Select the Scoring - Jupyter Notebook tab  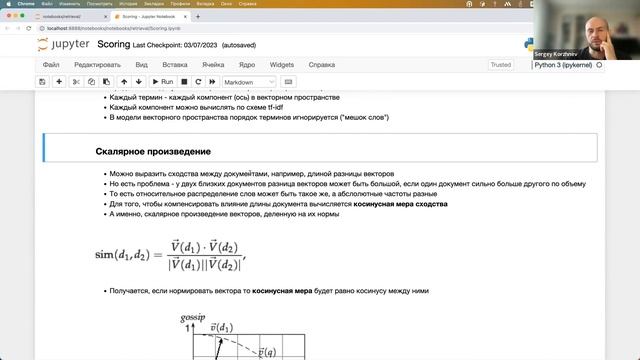tap(149, 17)
